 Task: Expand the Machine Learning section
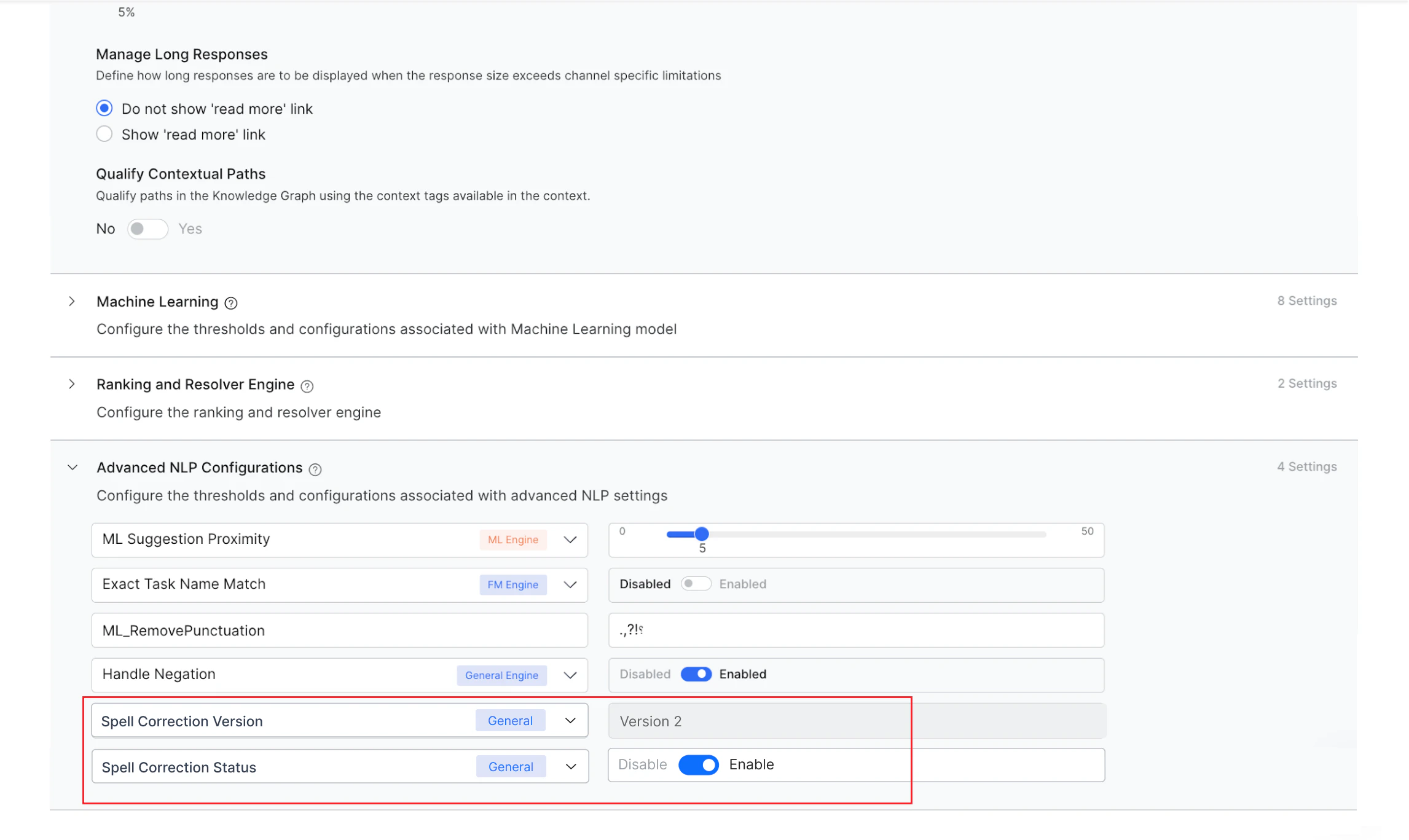73,301
